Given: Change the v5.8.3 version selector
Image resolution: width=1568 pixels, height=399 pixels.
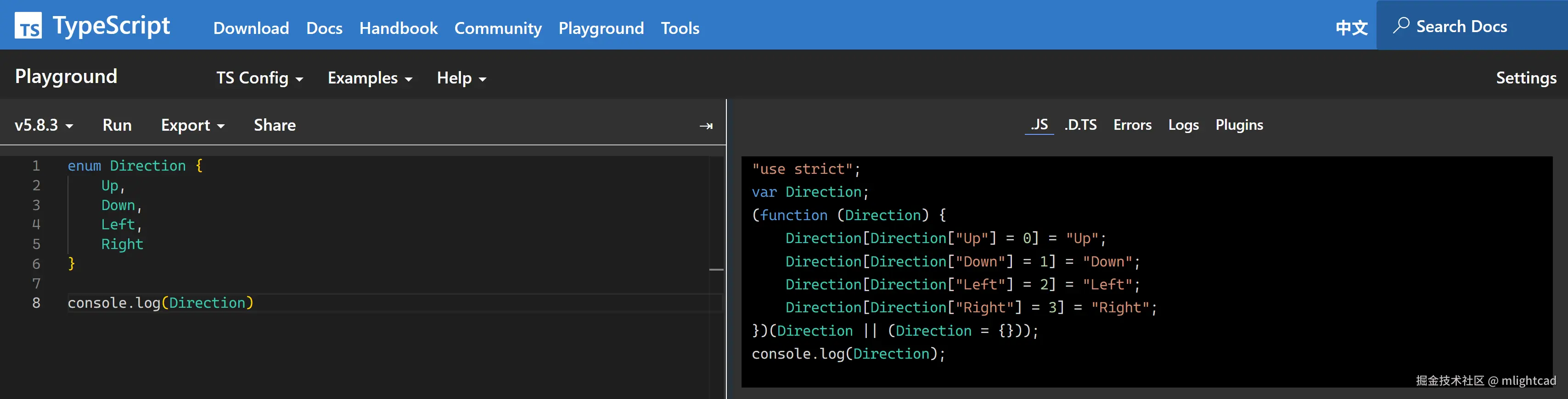Looking at the screenshot, I should point(44,125).
